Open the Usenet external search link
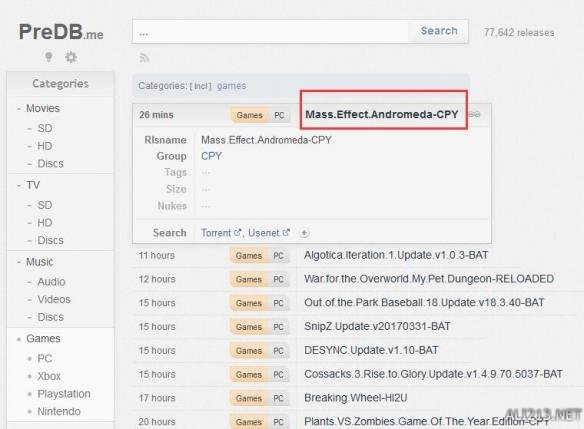Image resolution: width=584 pixels, height=429 pixels. point(269,233)
